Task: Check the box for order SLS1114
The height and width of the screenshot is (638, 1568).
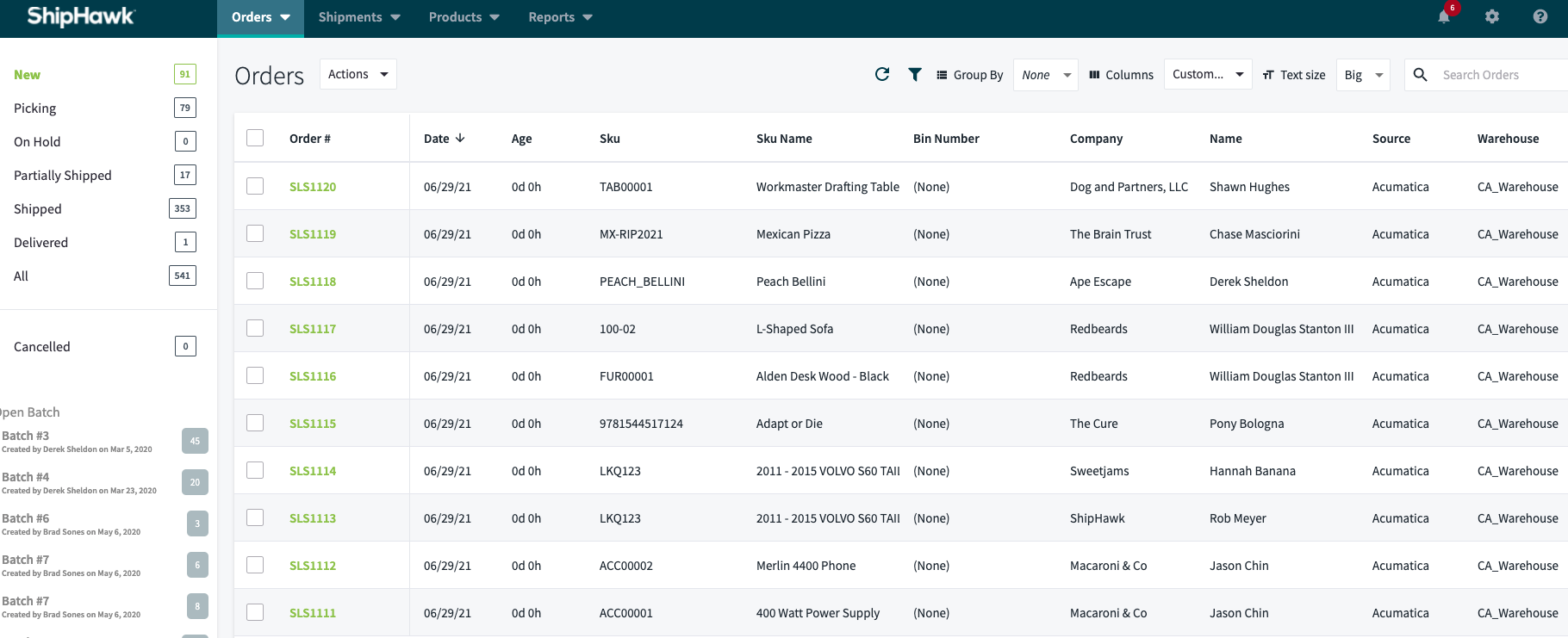Action: coord(255,470)
